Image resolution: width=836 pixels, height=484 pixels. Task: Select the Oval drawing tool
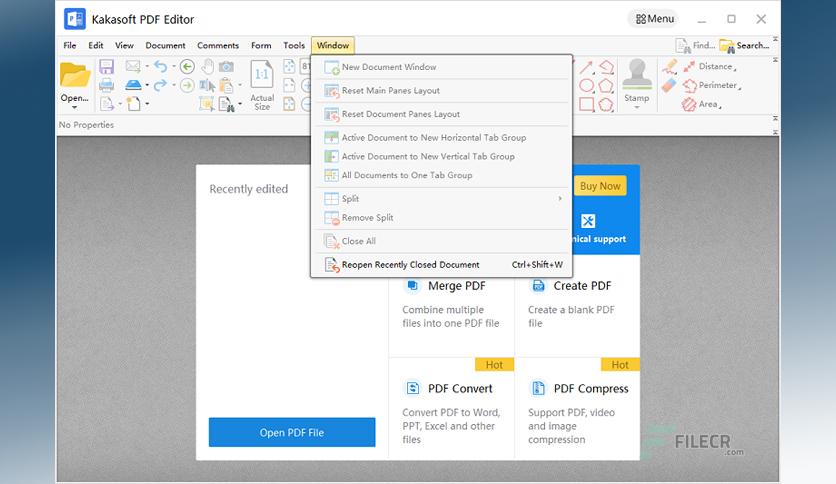coord(586,85)
